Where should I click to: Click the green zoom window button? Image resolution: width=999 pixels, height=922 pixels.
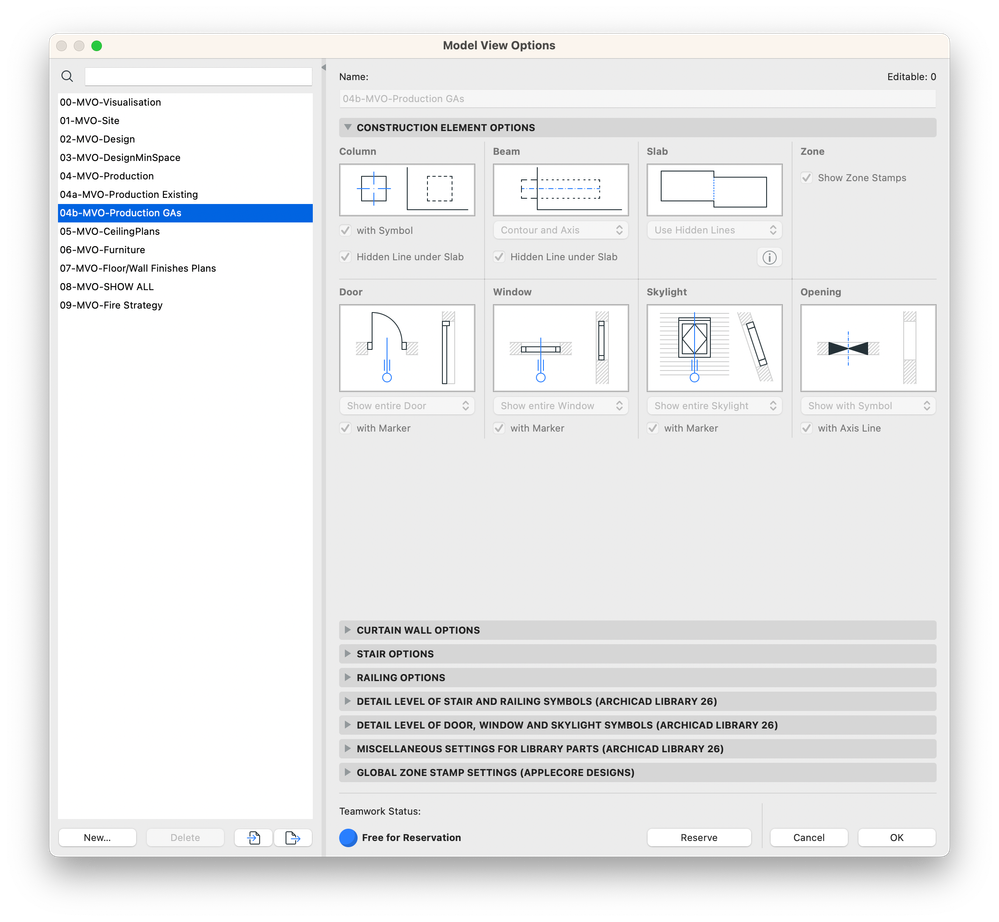[x=97, y=45]
